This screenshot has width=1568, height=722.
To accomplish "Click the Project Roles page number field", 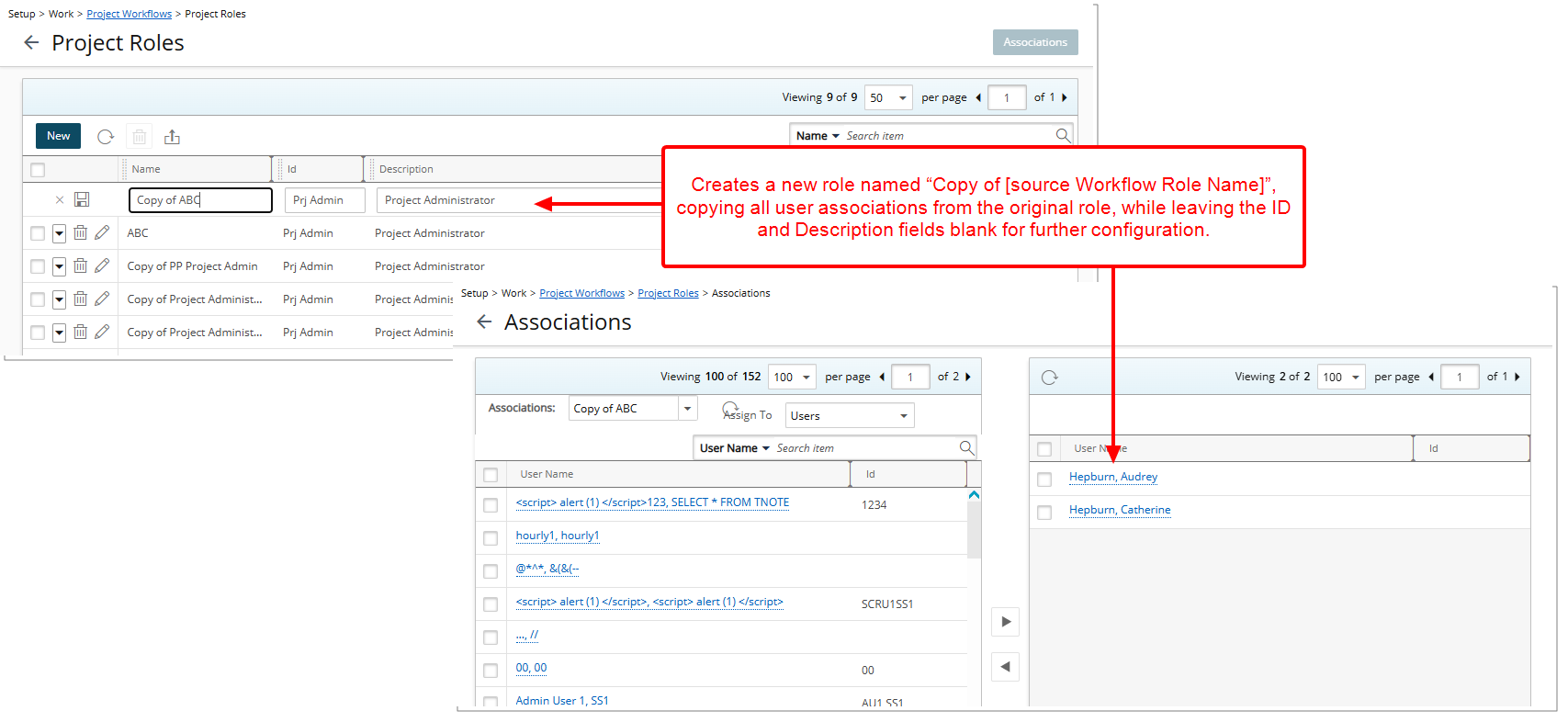I will [x=1007, y=97].
